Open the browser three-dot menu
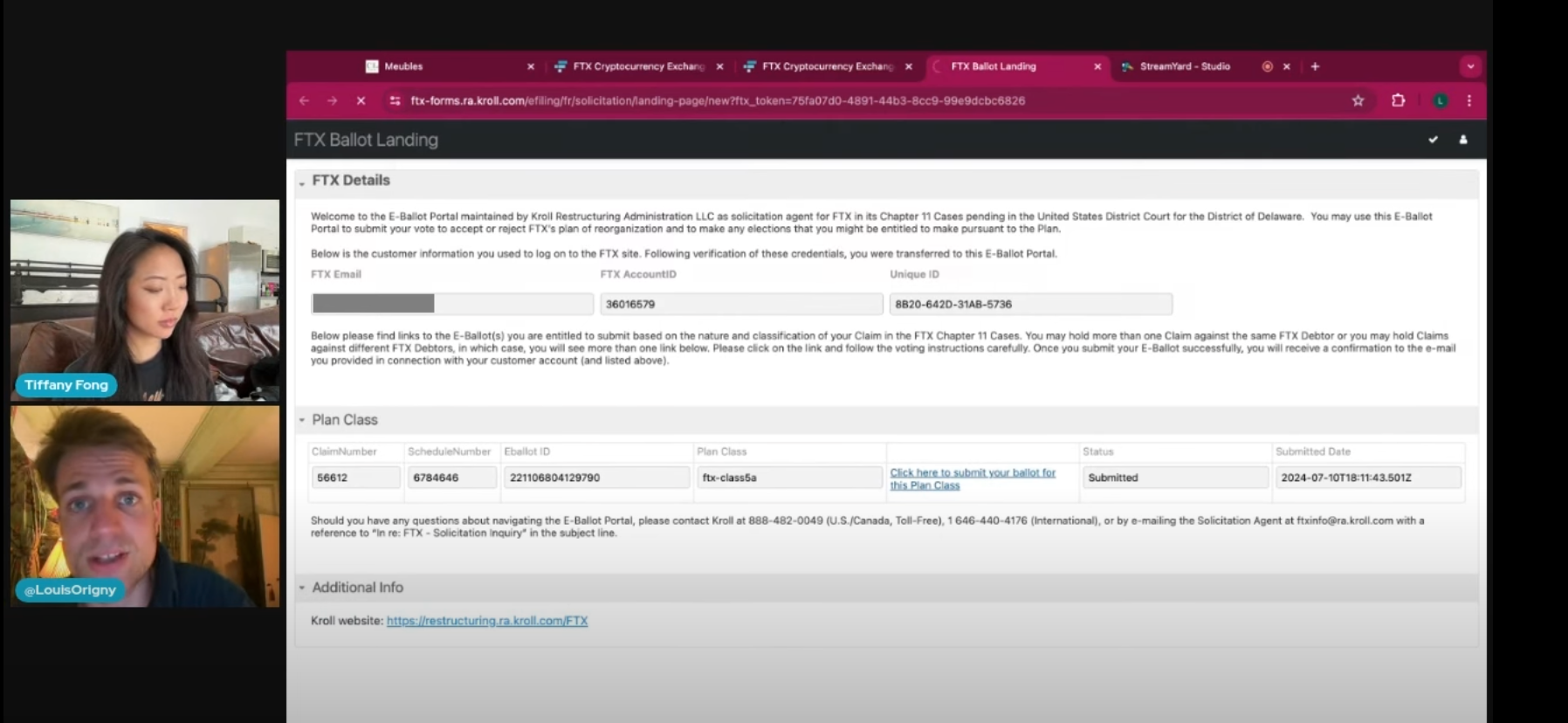This screenshot has height=723, width=1568. click(1469, 100)
